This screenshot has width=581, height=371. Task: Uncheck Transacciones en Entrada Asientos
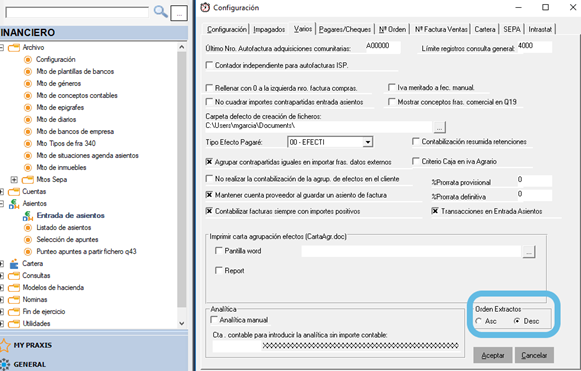[x=435, y=211]
